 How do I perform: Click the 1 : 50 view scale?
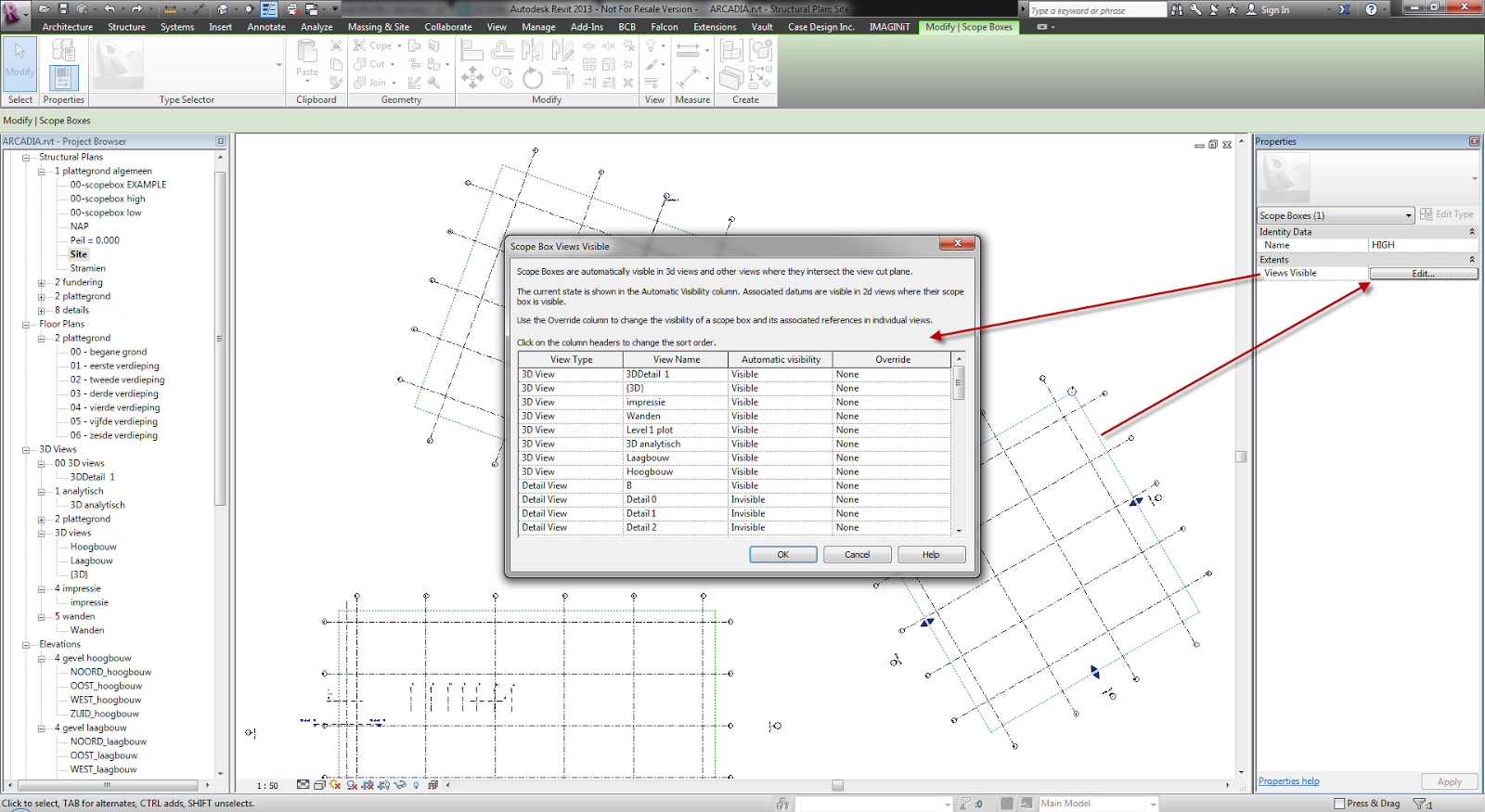coord(267,786)
